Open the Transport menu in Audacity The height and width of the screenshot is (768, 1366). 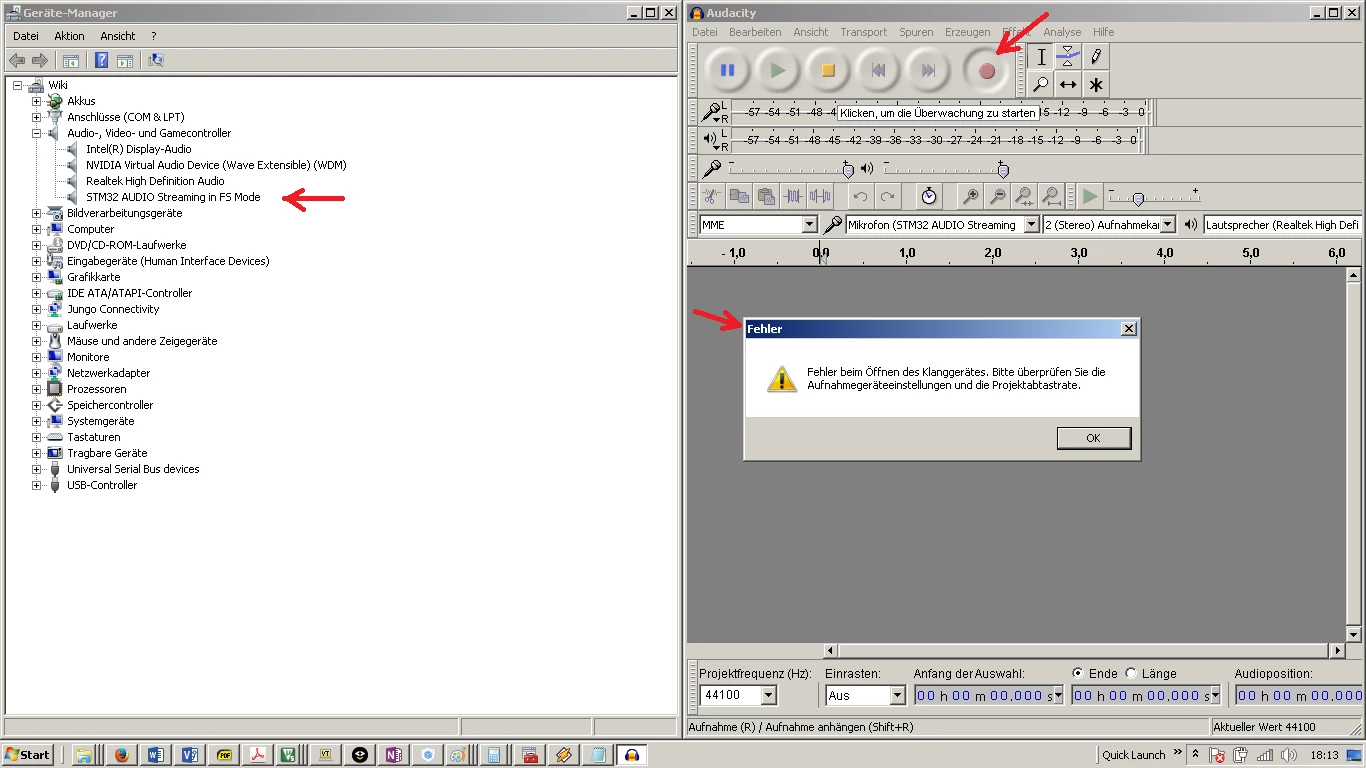click(x=863, y=32)
